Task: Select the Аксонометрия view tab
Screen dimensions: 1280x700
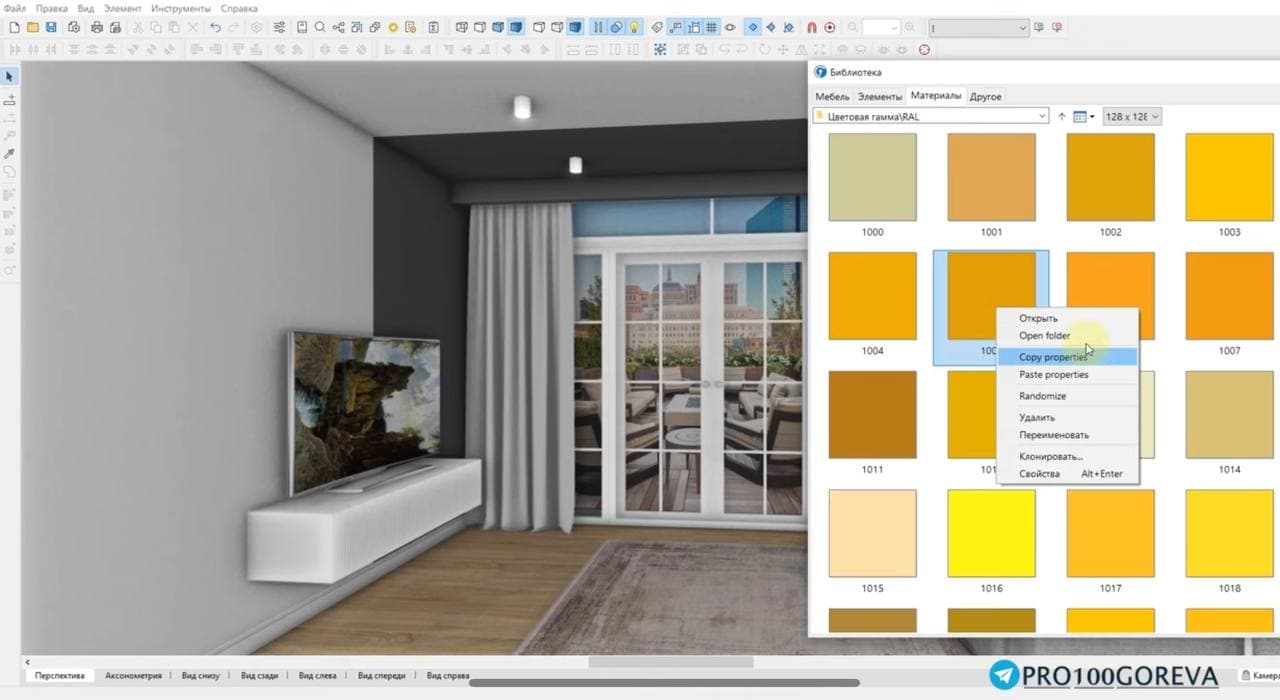Action: click(x=133, y=676)
